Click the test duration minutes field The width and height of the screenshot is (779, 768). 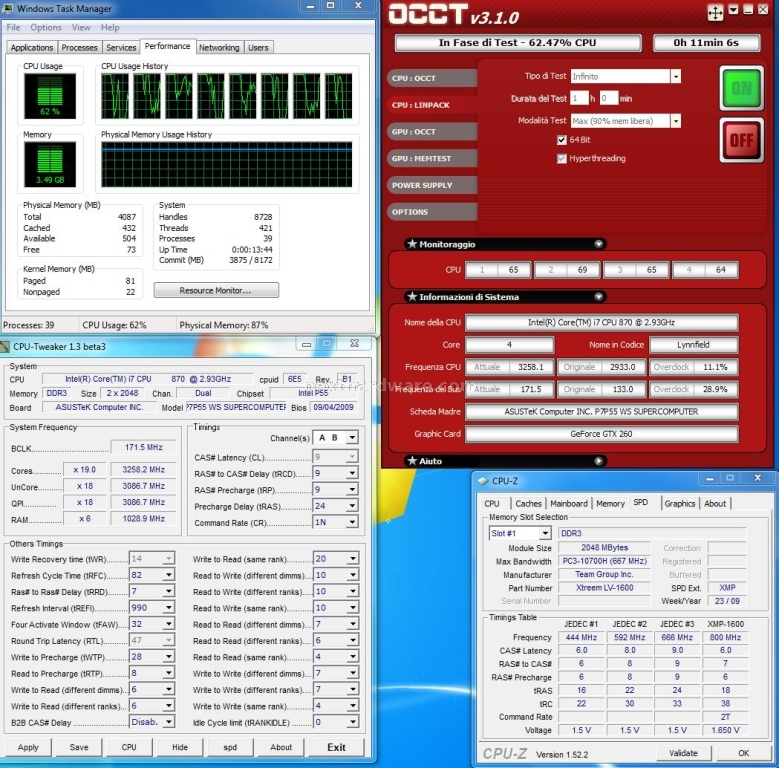tap(609, 98)
